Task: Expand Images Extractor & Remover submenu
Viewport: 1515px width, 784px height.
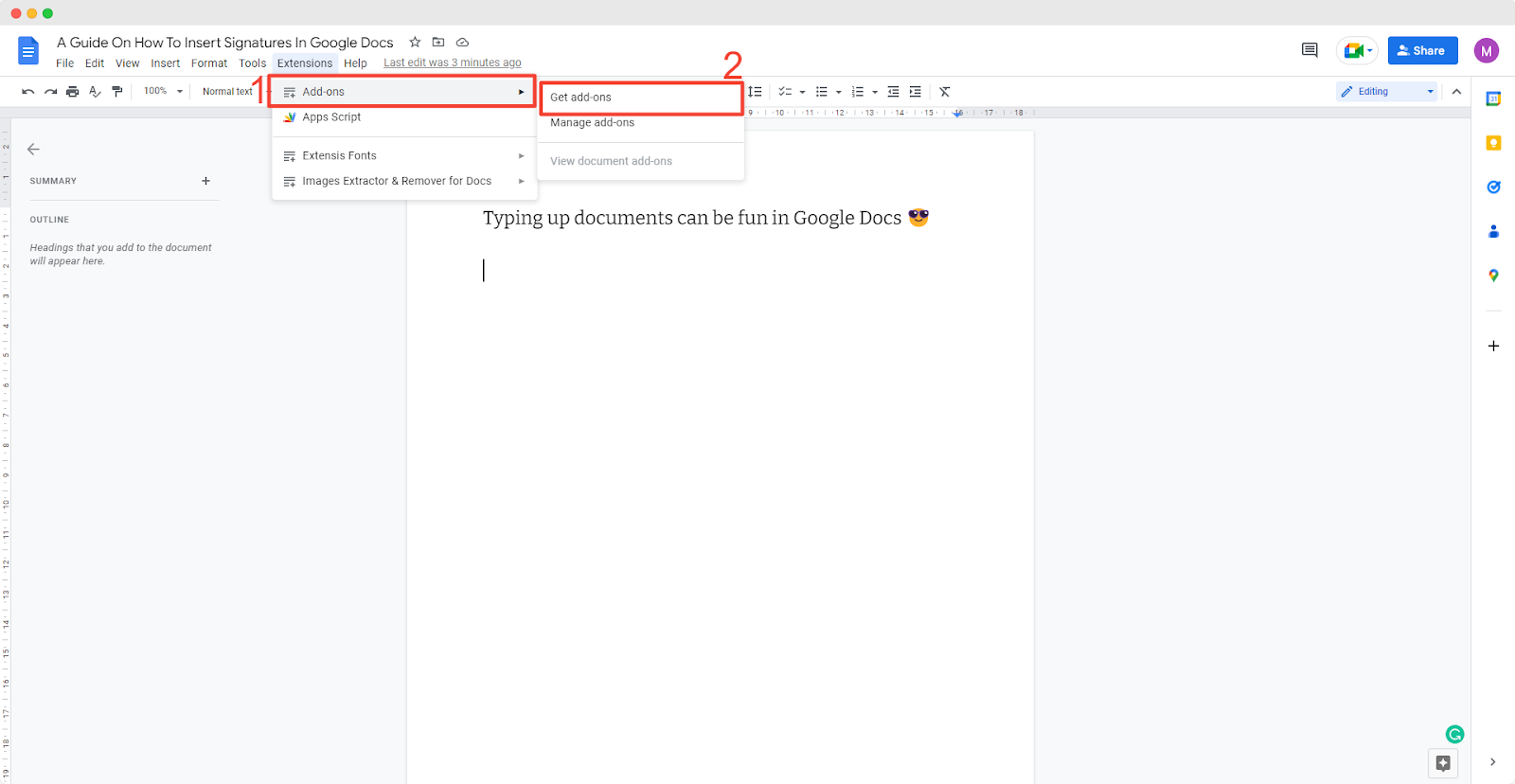Action: (404, 181)
